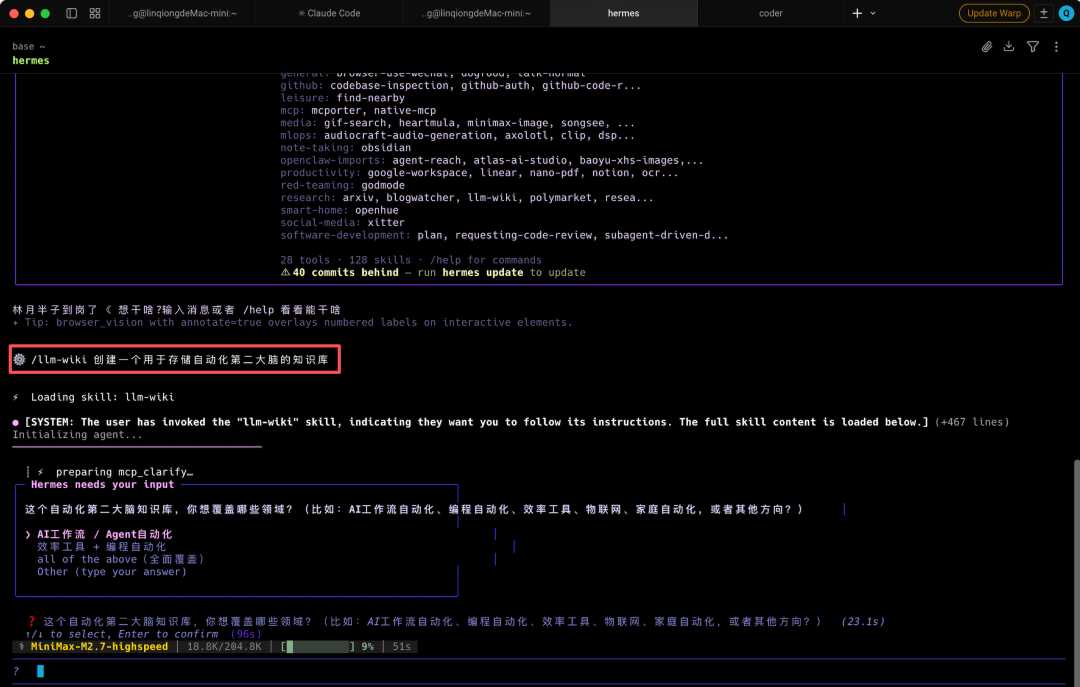Click the terminal vertical scrollbar
This screenshot has height=687, width=1080.
[1076, 571]
